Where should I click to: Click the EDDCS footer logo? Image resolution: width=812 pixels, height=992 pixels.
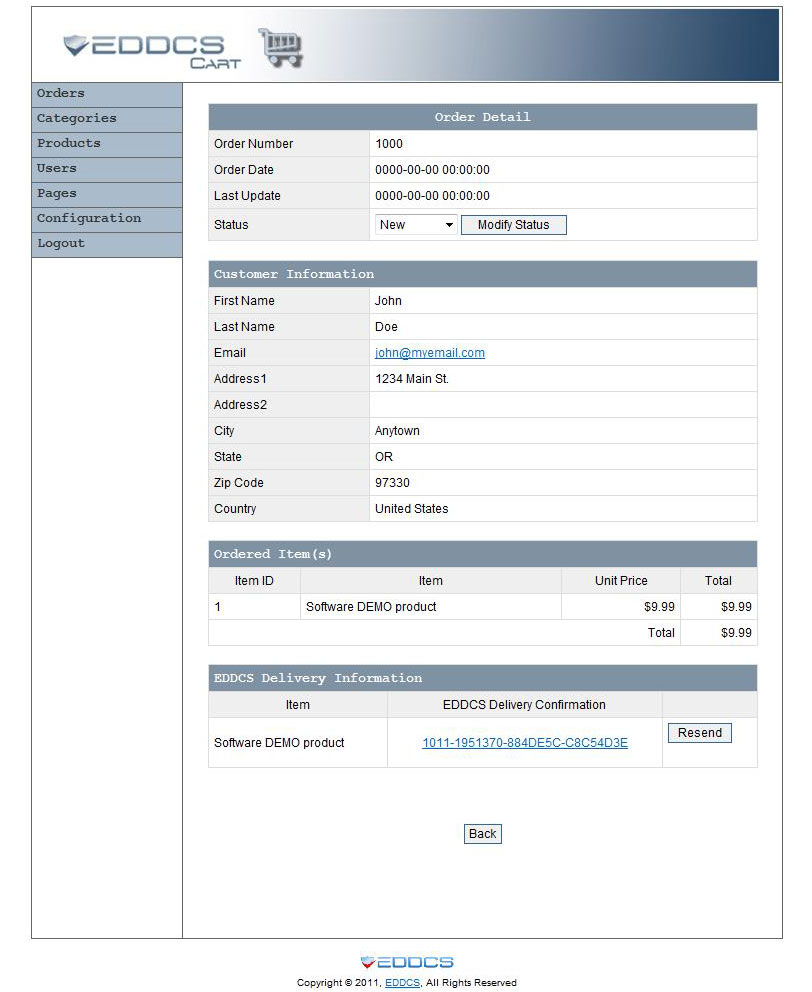coord(407,962)
